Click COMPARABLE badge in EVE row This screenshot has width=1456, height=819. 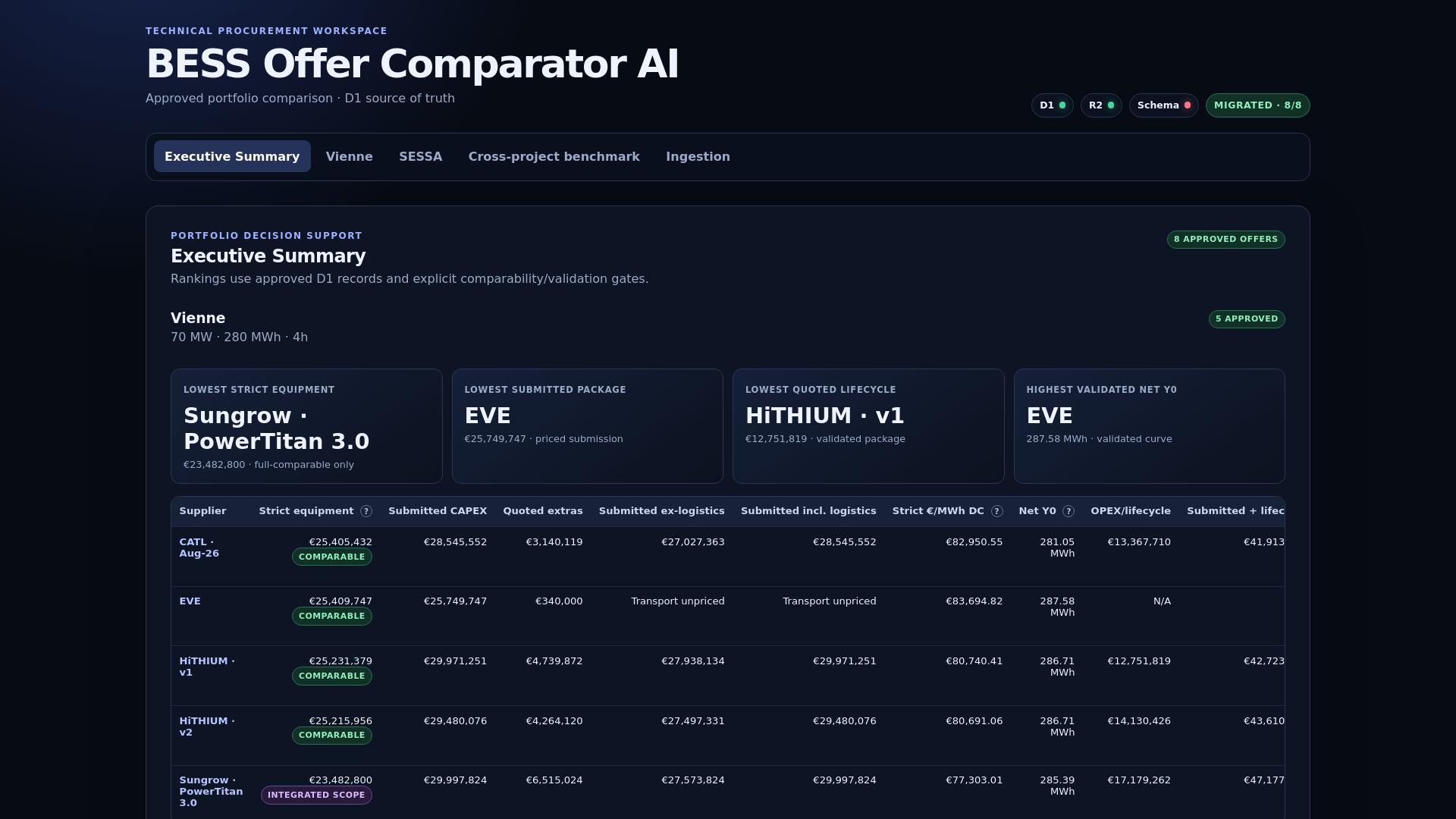point(332,617)
